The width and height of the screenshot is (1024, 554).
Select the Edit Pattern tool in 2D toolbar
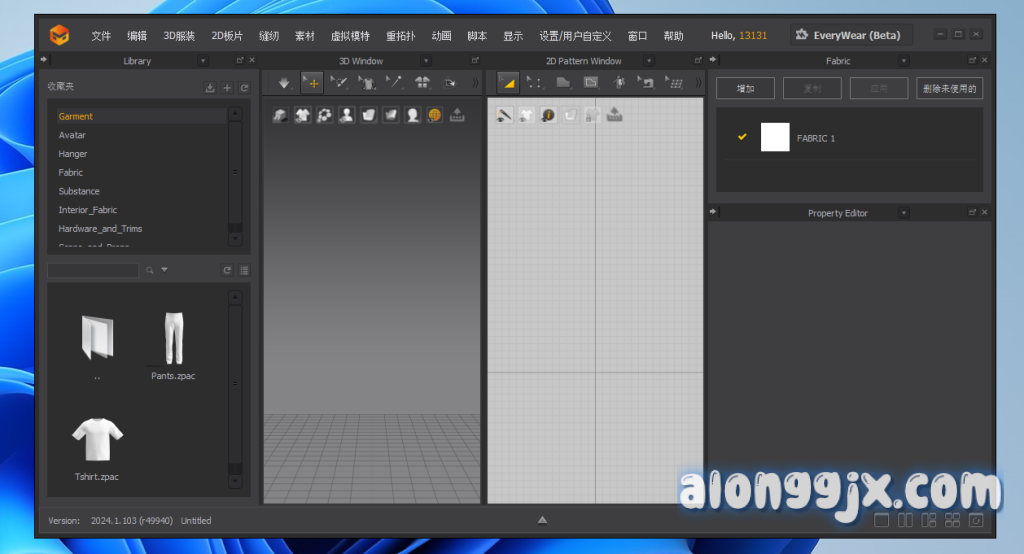click(534, 82)
